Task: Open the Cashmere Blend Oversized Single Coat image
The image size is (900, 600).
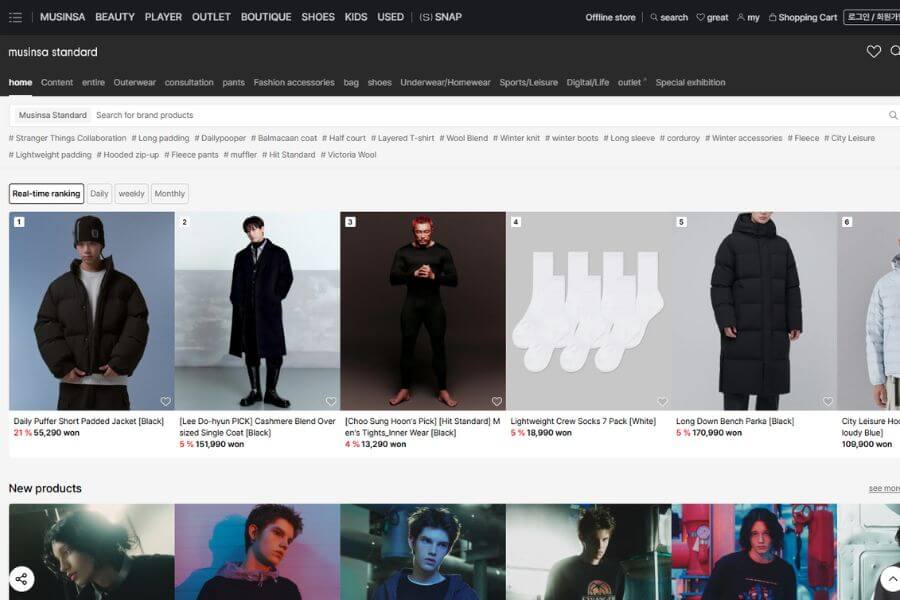Action: click(x=257, y=310)
